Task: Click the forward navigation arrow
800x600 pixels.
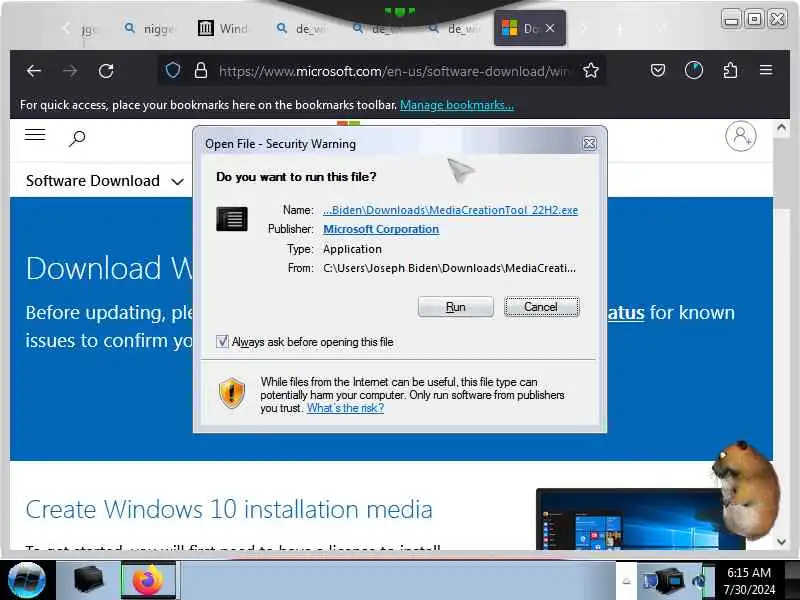Action: 70,71
